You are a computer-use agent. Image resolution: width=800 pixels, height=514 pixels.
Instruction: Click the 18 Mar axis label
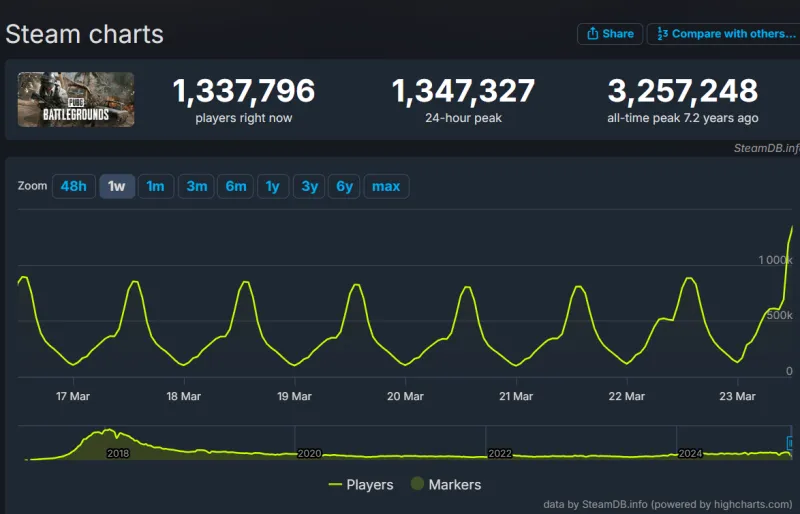[184, 396]
